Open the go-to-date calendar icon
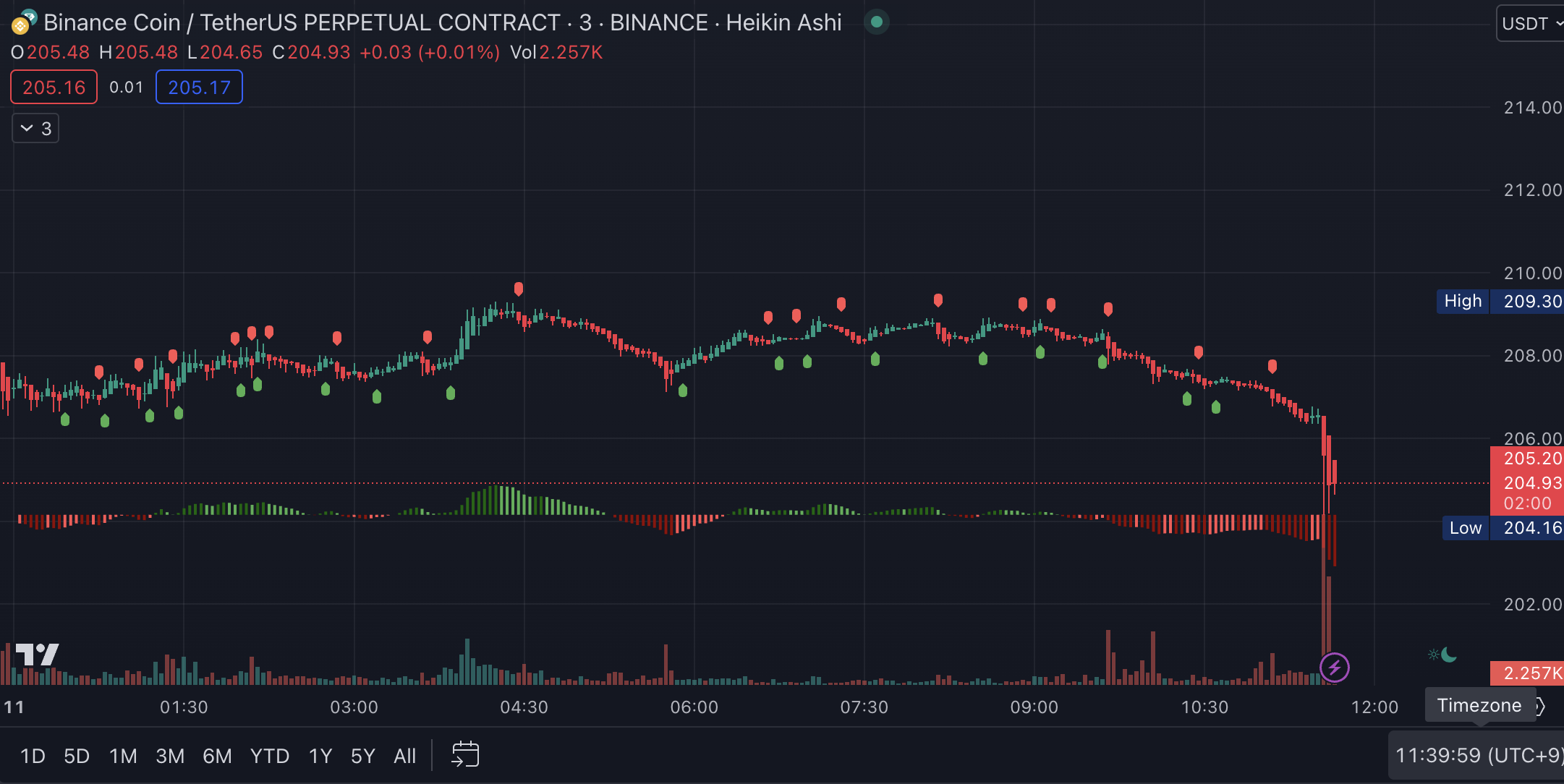Viewport: 1564px width, 784px height. click(465, 755)
